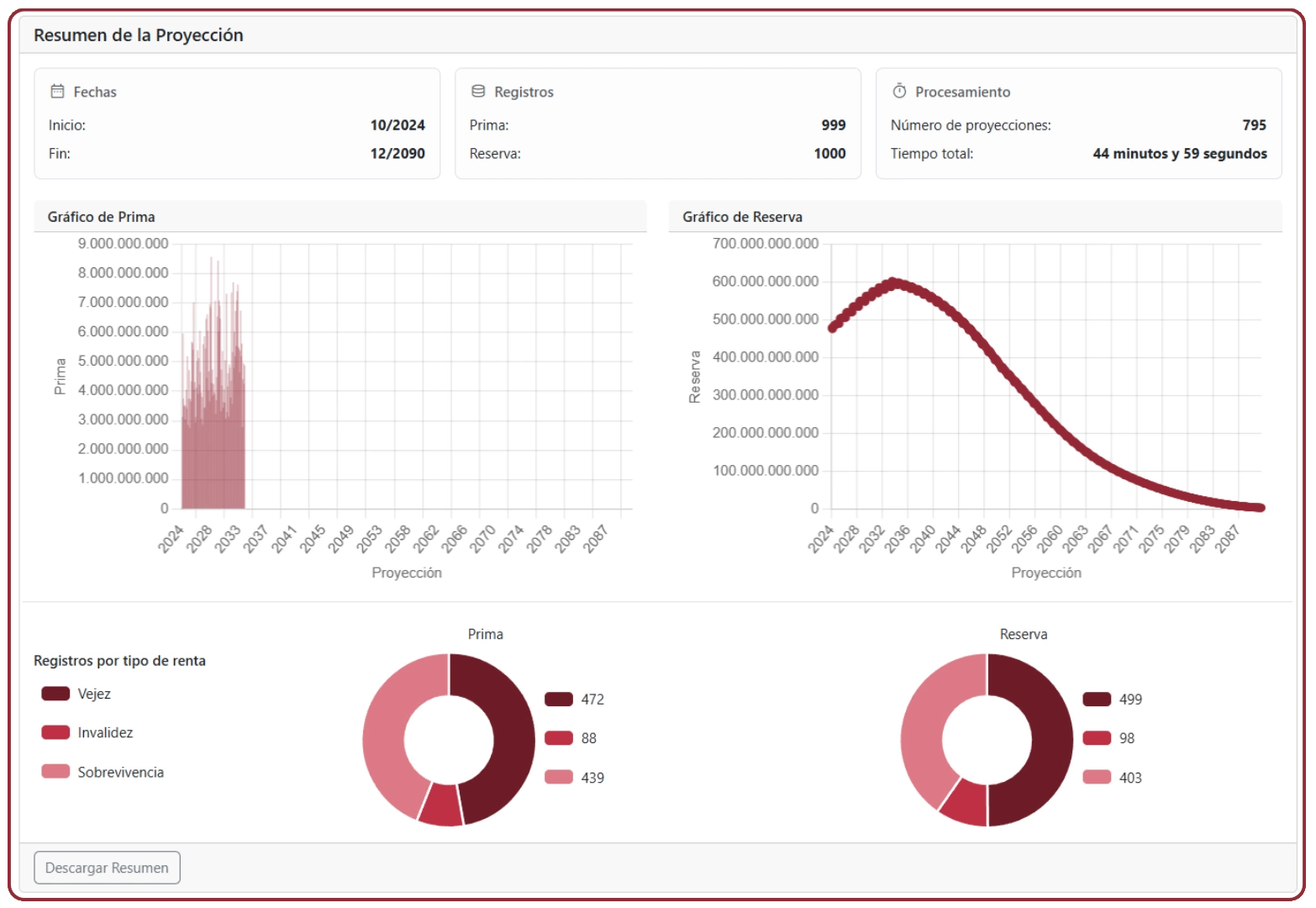Viewport: 1316px width, 908px height.
Task: Click the "Reserva" title above the right donut
Action: tap(1024, 634)
